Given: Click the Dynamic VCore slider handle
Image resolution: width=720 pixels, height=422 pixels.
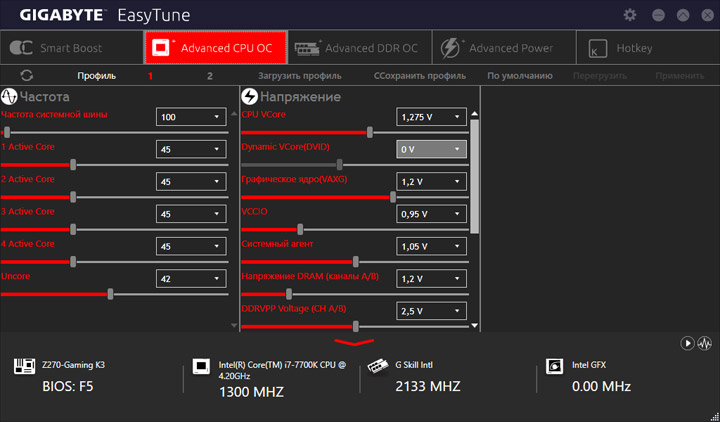Looking at the screenshot, I should pyautogui.click(x=339, y=165).
